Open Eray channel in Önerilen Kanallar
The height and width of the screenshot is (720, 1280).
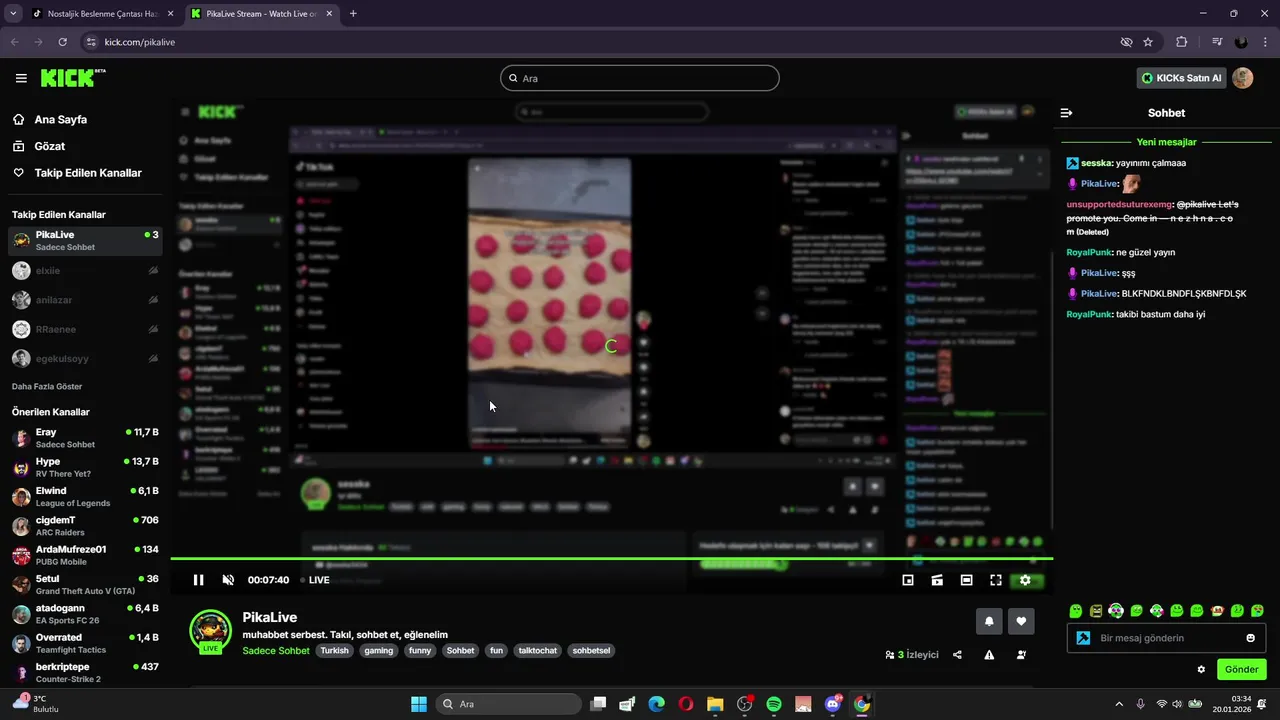pyautogui.click(x=85, y=438)
